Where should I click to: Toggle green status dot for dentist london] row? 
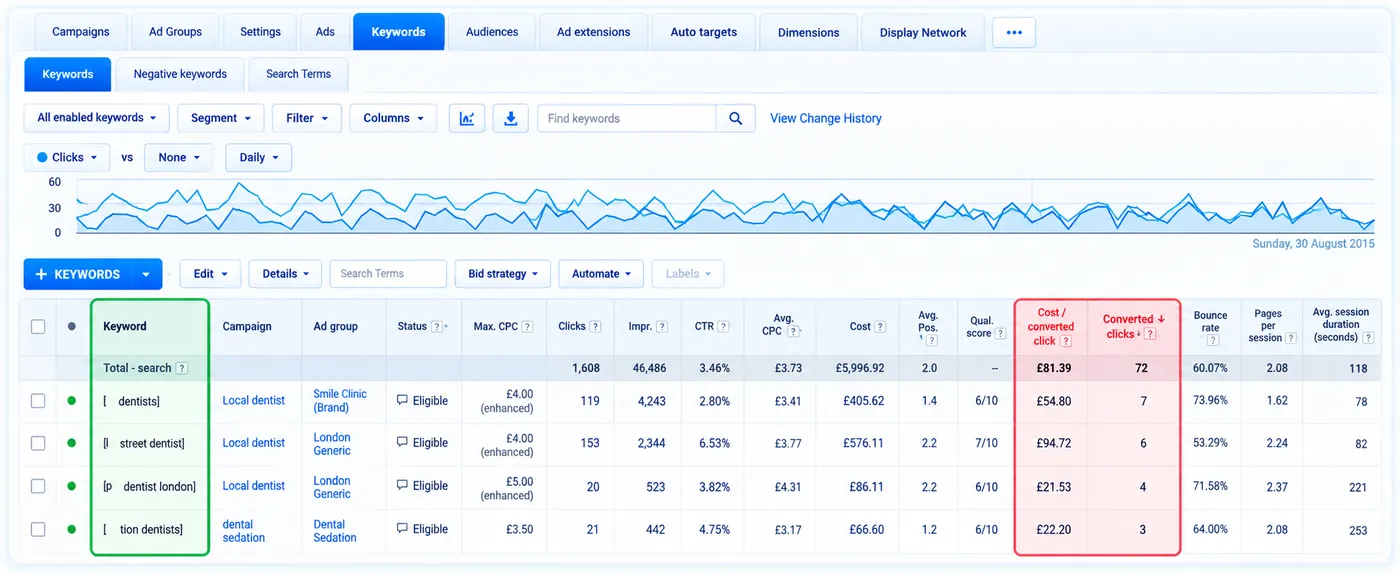(x=71, y=486)
